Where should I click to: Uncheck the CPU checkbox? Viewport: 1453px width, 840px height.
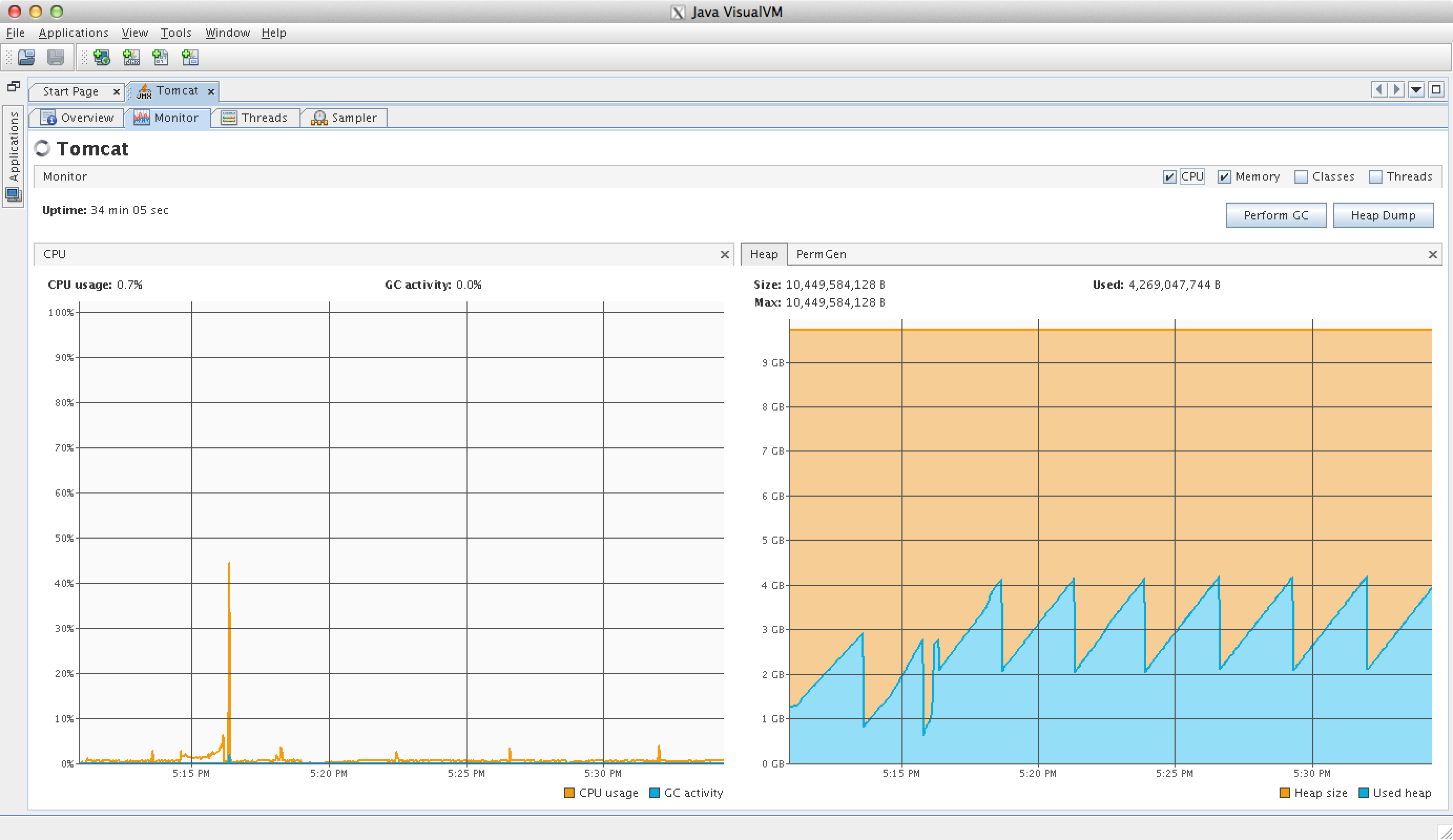1169,177
